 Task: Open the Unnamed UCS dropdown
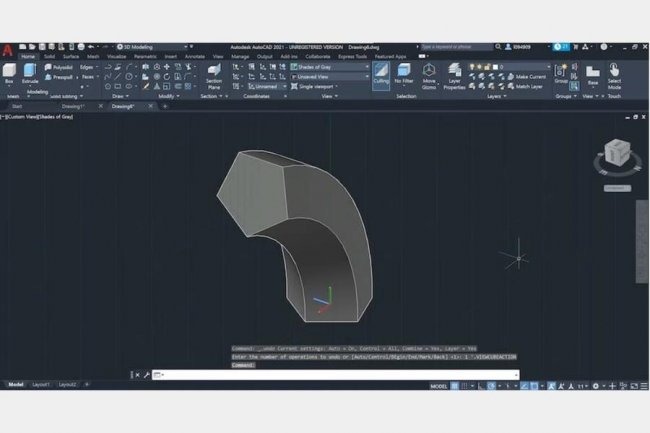coord(267,87)
